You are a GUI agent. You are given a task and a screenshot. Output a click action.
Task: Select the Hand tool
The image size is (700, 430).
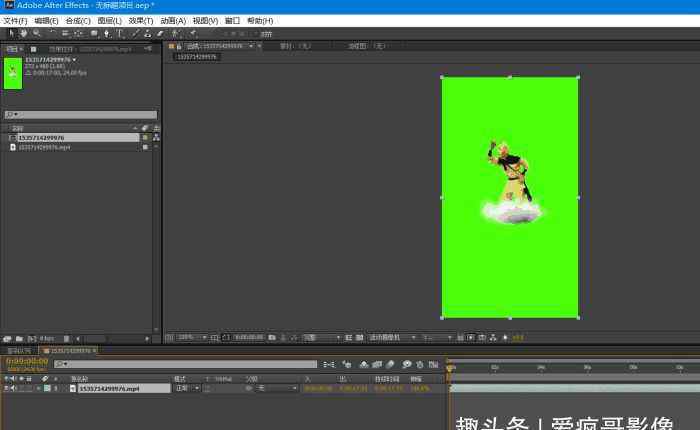tap(24, 33)
